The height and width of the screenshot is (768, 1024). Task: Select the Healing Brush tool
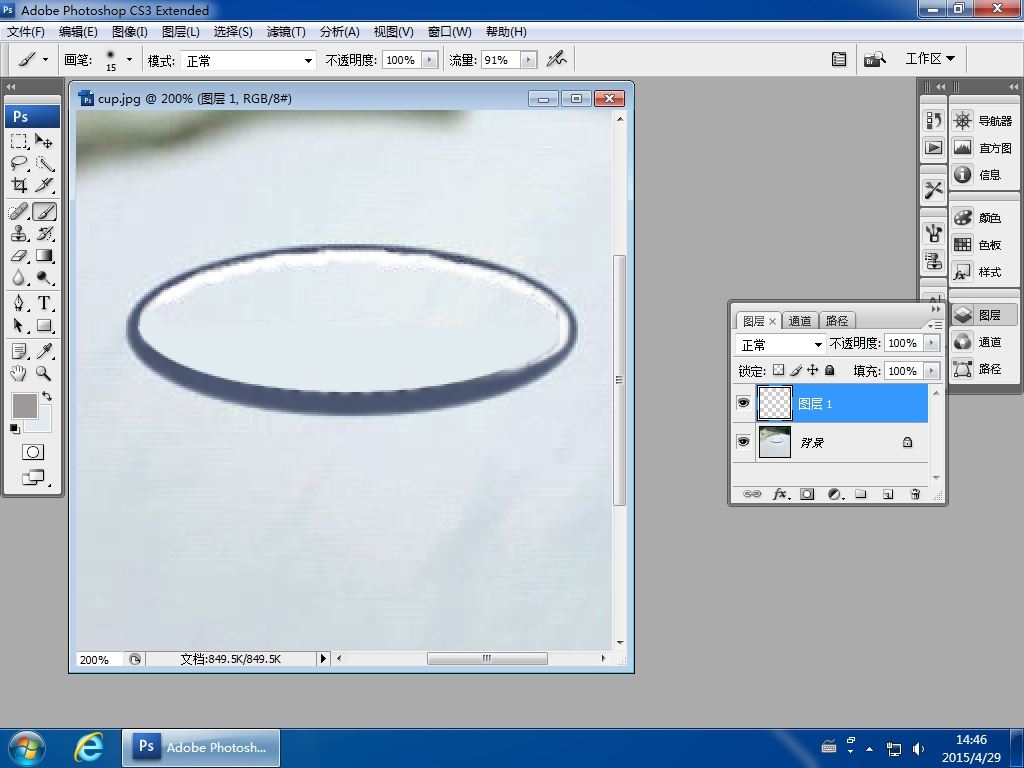pyautogui.click(x=19, y=212)
